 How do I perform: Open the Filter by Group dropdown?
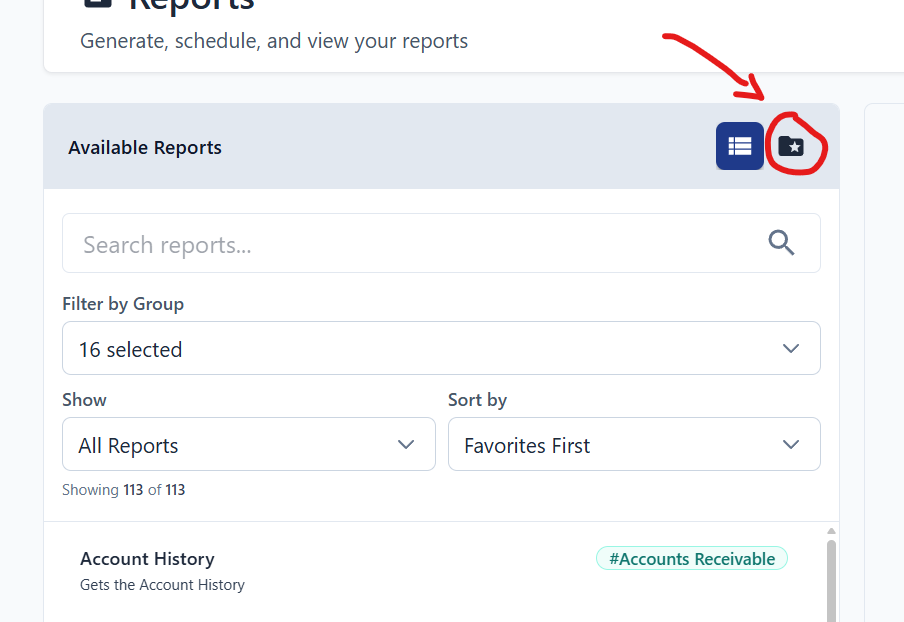[x=441, y=348]
